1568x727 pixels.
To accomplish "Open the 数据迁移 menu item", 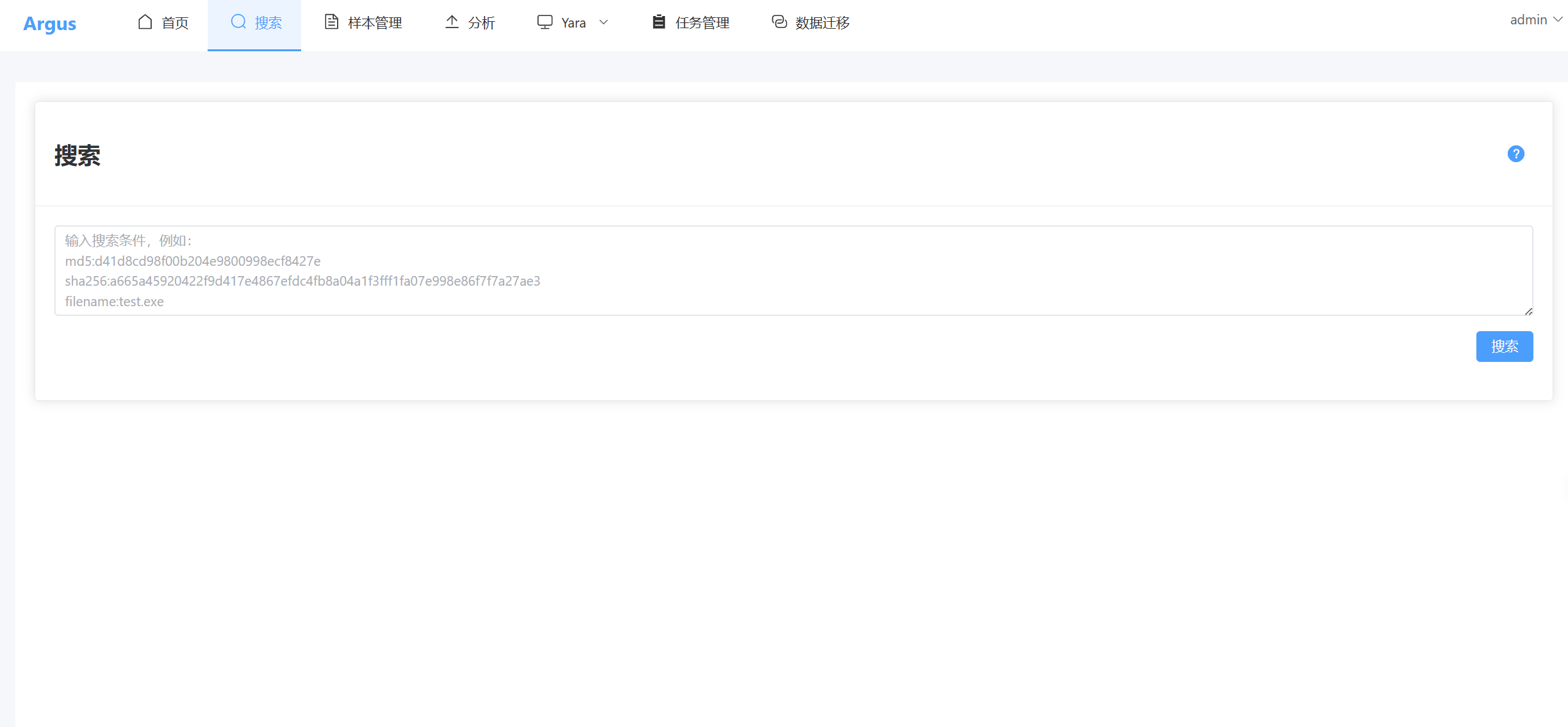I will tap(822, 23).
